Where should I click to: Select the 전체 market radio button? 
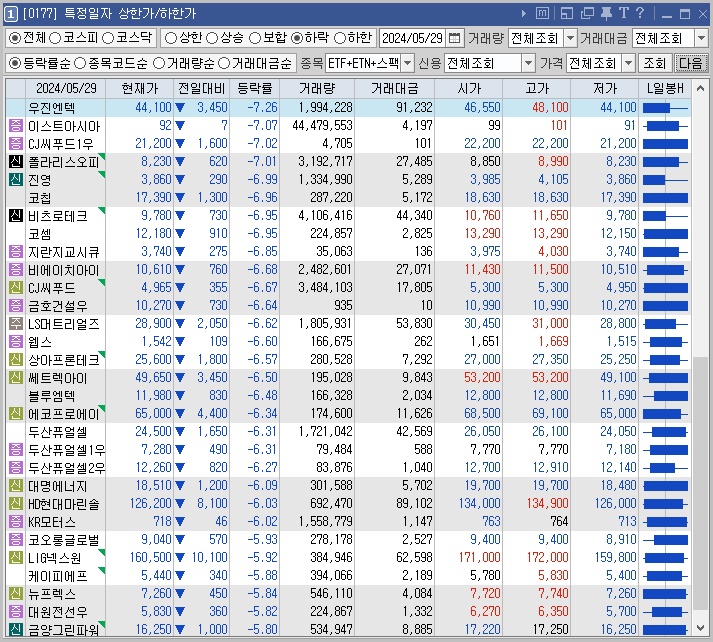[15, 38]
